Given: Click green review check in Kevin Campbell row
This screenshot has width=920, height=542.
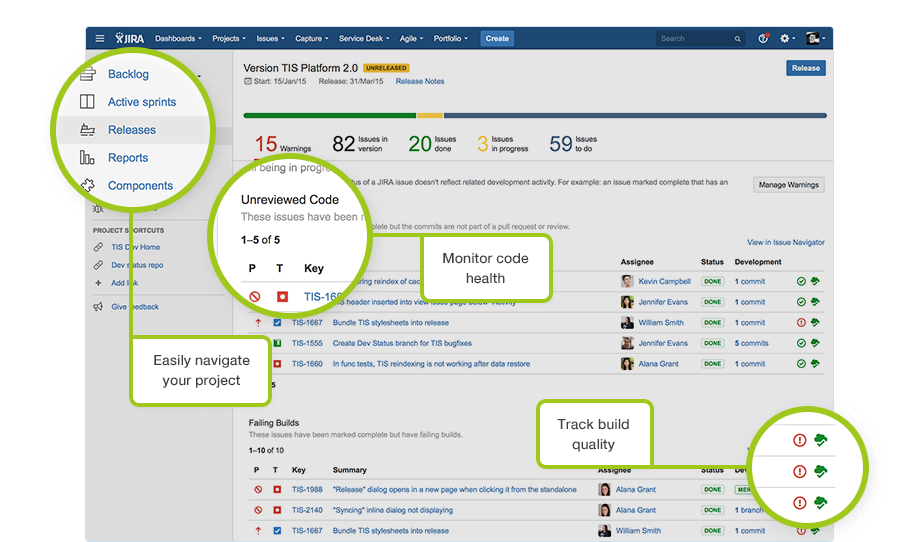Looking at the screenshot, I should tap(801, 282).
